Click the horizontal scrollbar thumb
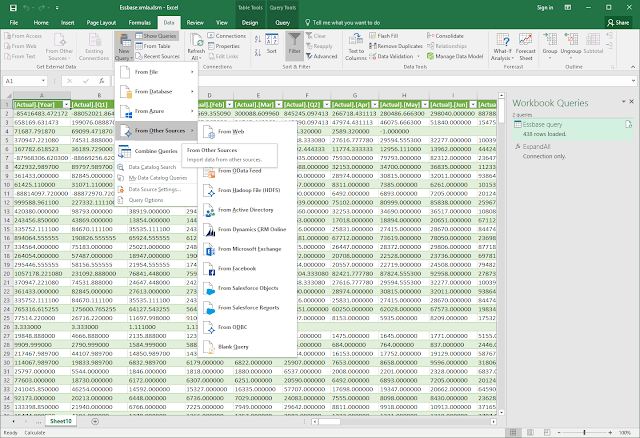Viewport: 640px width, 438px height. tap(329, 422)
